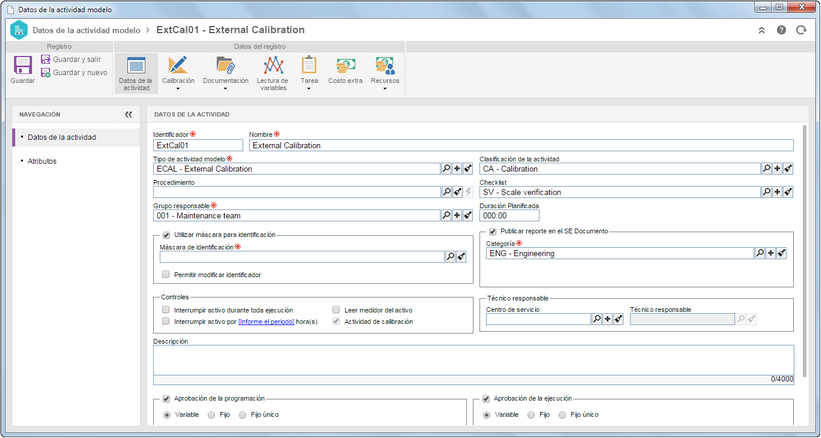
Task: Add new Centro de servicio
Action: coord(607,319)
